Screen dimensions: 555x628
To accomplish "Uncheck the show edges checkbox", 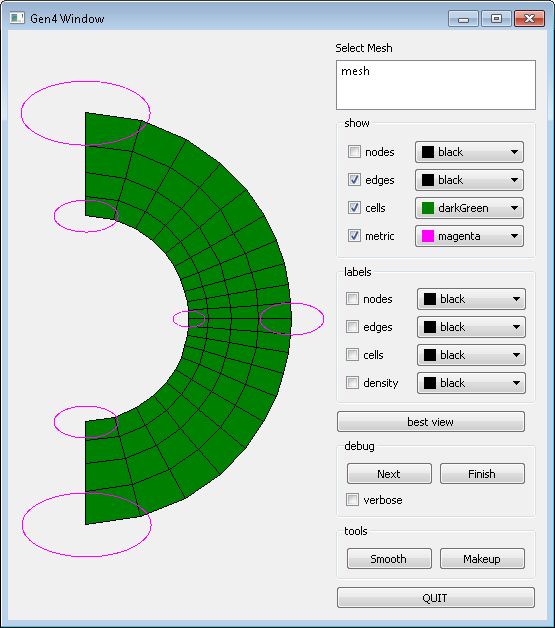I will click(x=354, y=180).
